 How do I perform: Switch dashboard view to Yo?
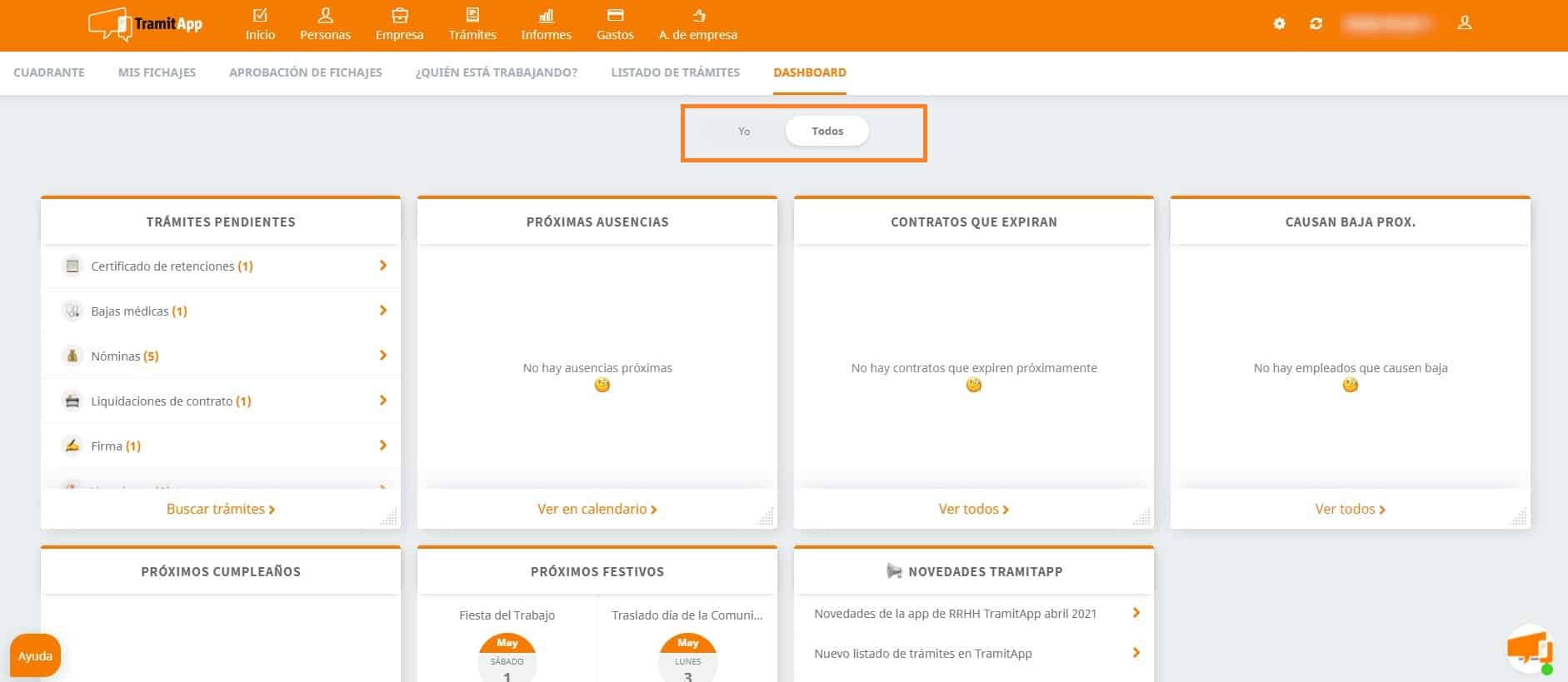tap(744, 132)
